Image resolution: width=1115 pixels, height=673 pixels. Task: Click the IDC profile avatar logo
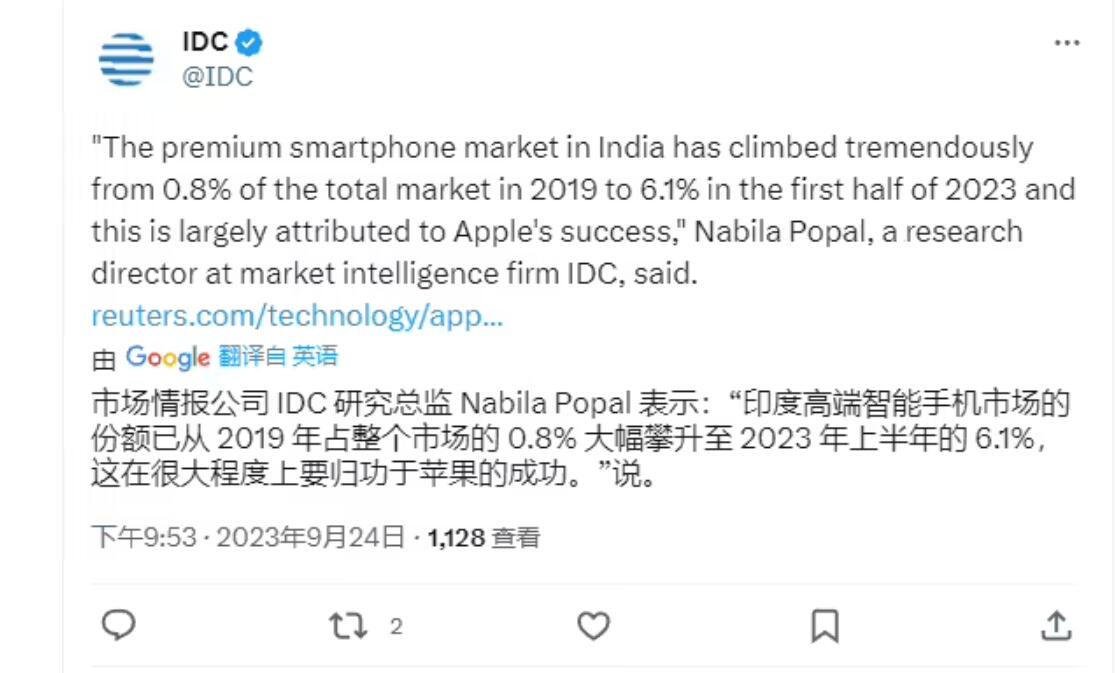[127, 59]
